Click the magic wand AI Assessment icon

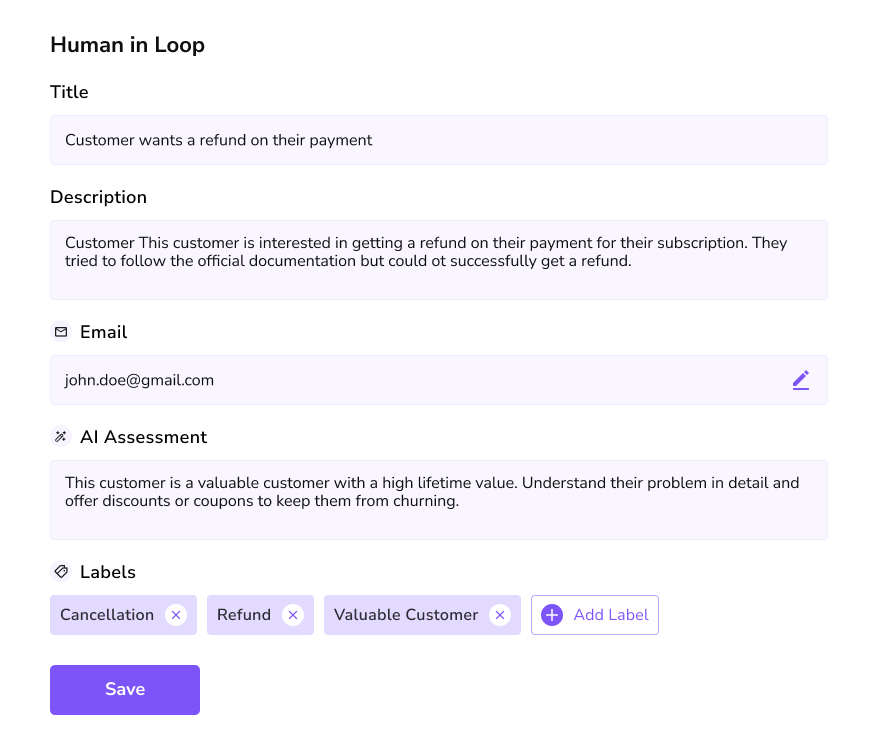61,437
